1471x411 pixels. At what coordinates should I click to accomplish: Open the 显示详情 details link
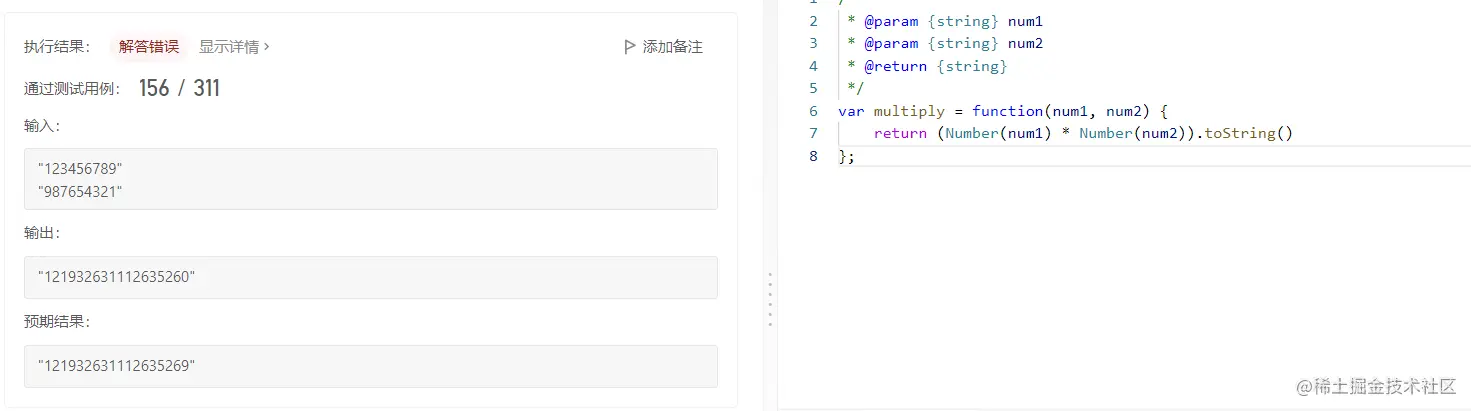tap(234, 46)
